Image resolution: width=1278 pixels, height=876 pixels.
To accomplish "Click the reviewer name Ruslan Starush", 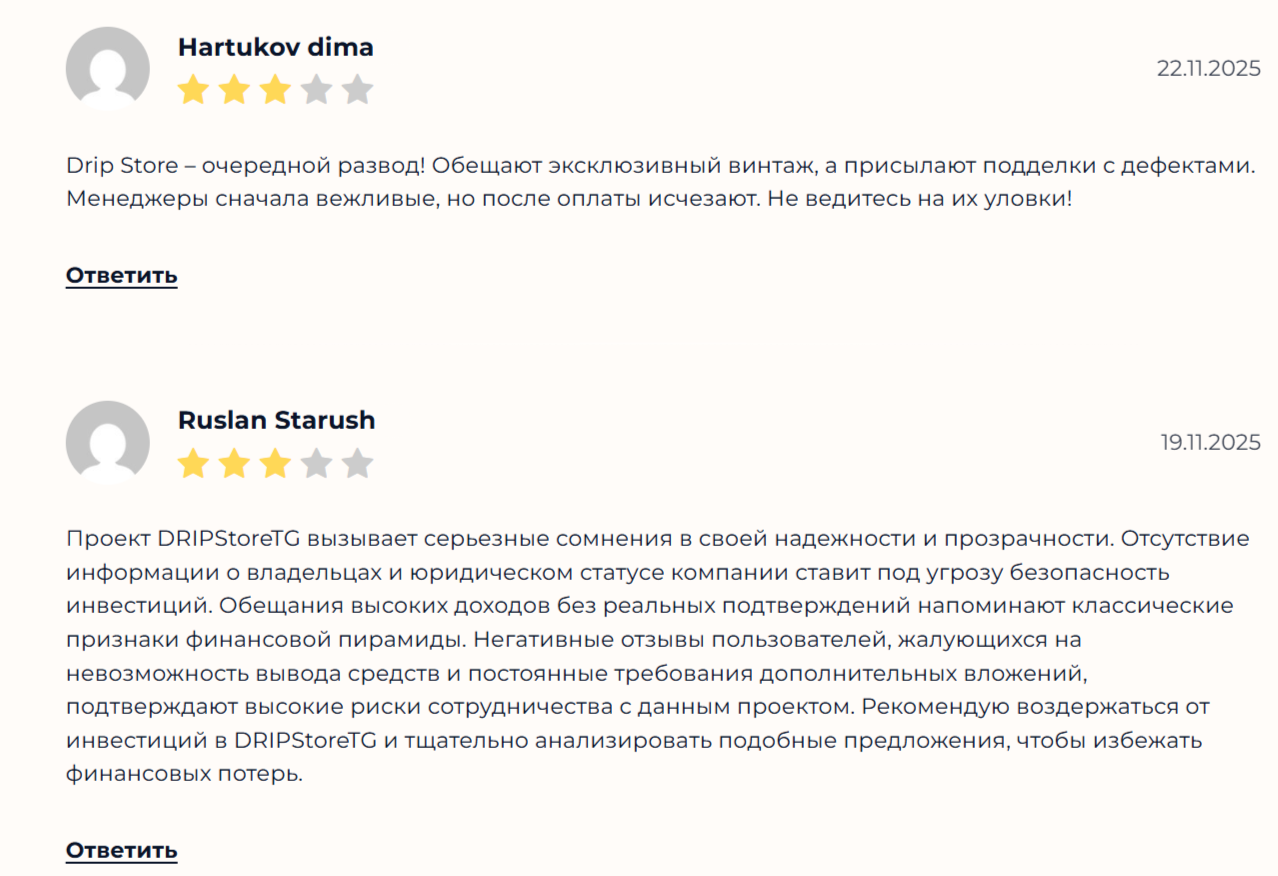I will (x=276, y=421).
